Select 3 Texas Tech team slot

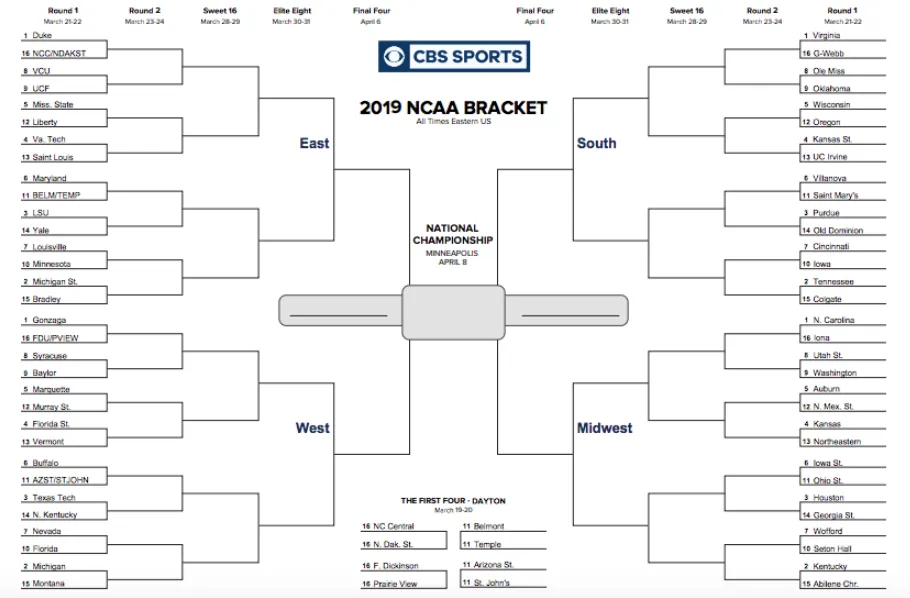64,498
